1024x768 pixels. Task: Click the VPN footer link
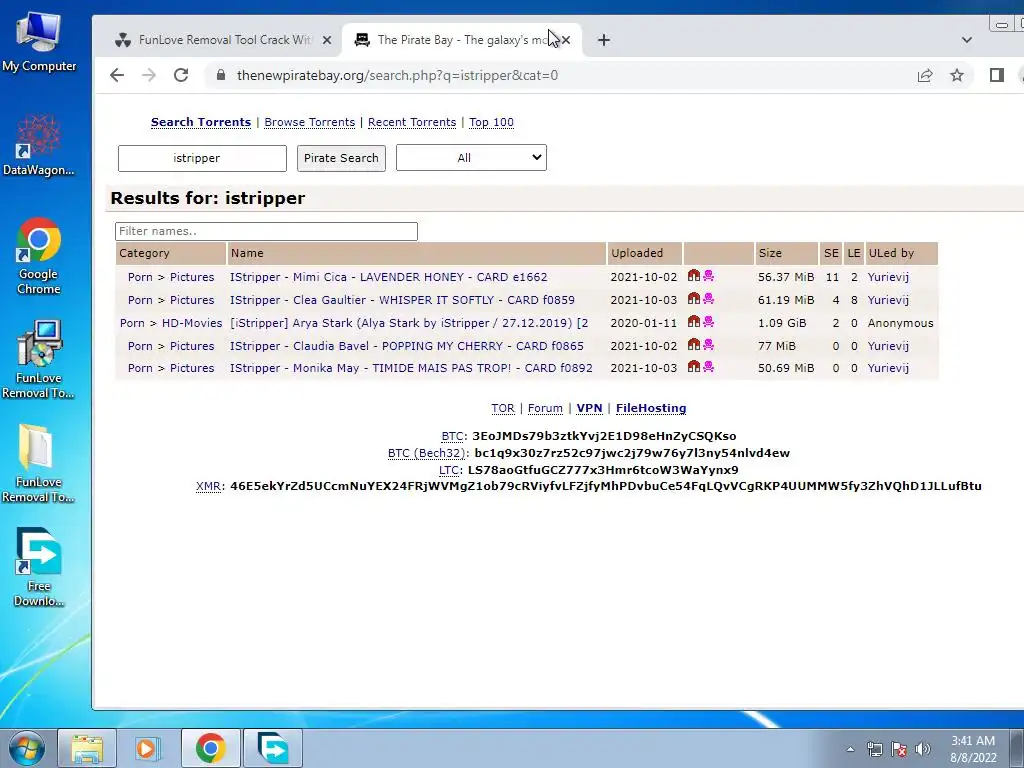(589, 408)
